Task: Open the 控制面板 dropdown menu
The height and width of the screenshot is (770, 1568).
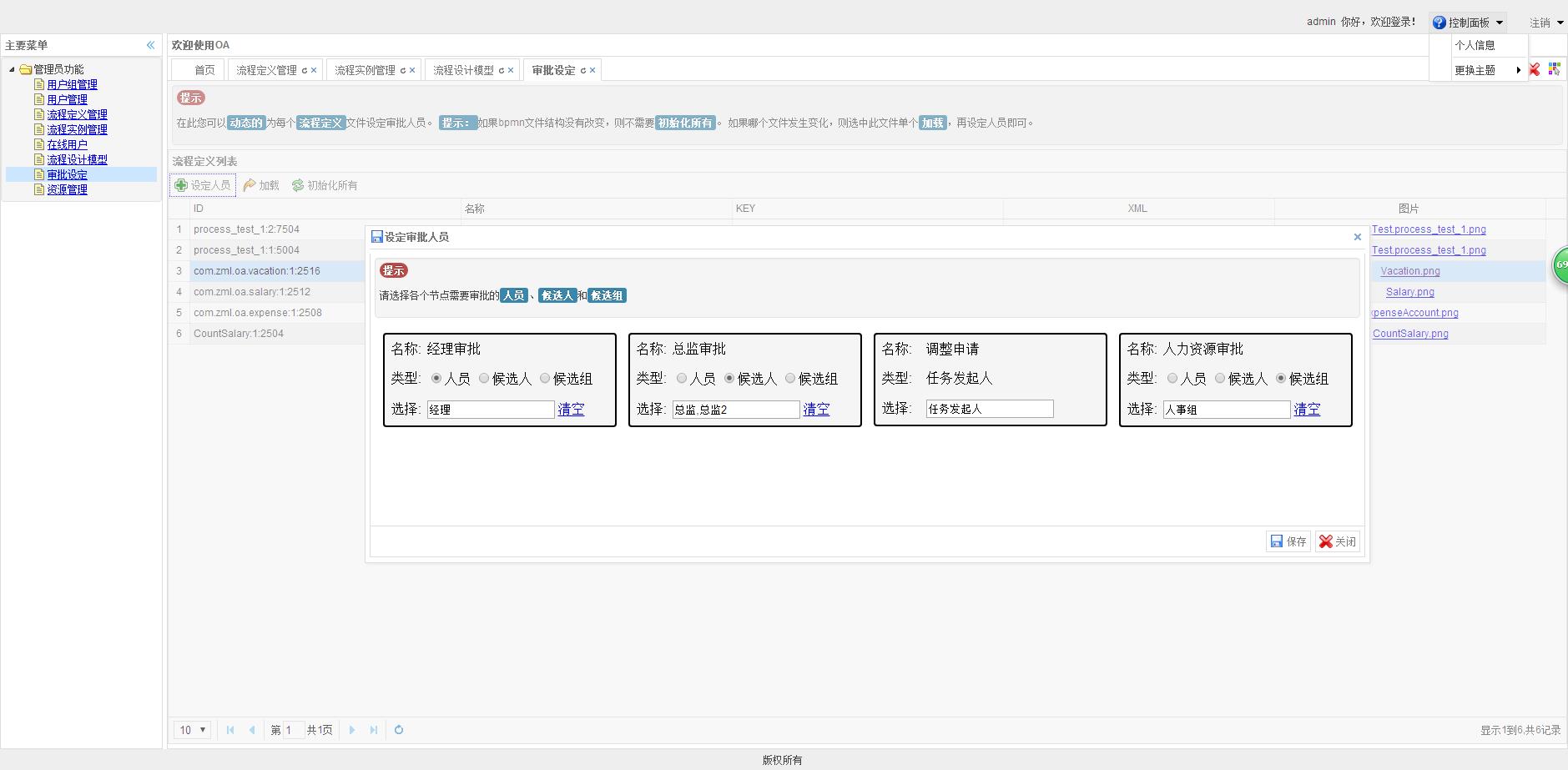Action: tap(1469, 23)
